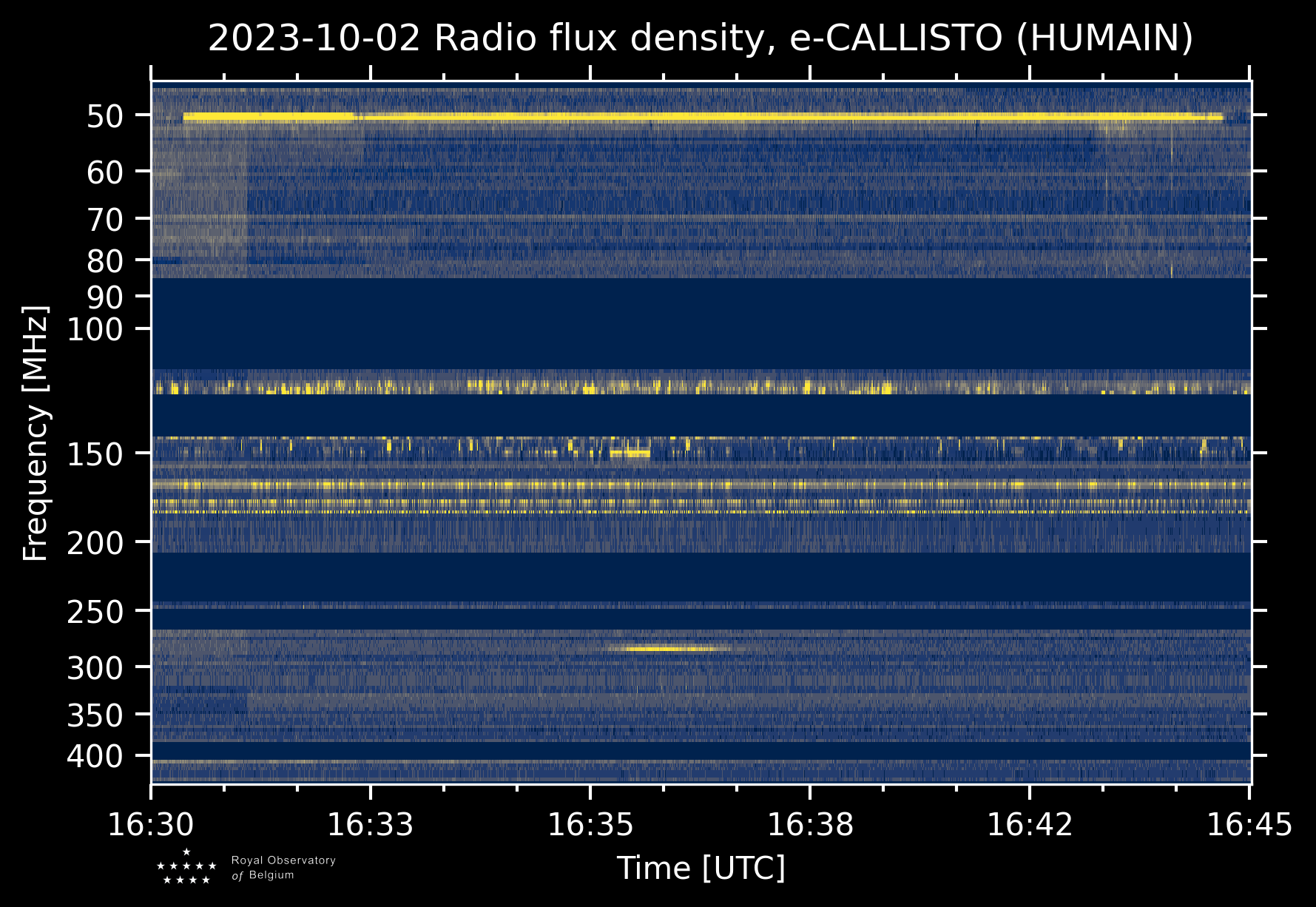Select the 16:45 time tick label
This screenshot has height=907, width=1316.
[x=1249, y=824]
